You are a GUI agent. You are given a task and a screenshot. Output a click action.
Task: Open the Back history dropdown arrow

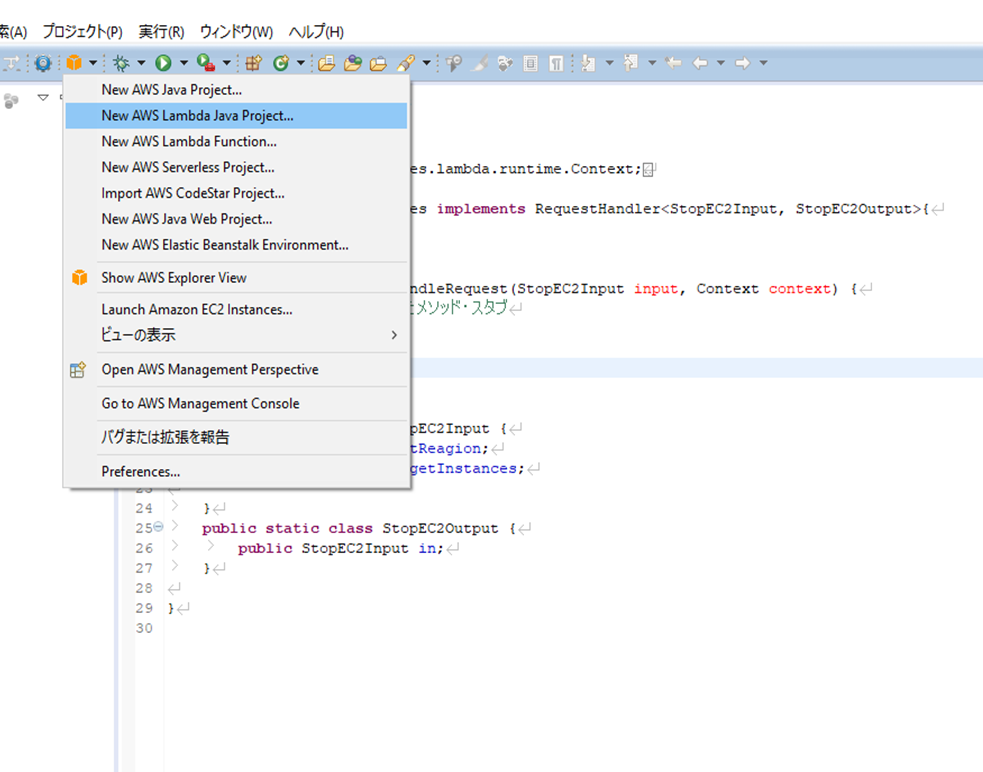pos(721,63)
